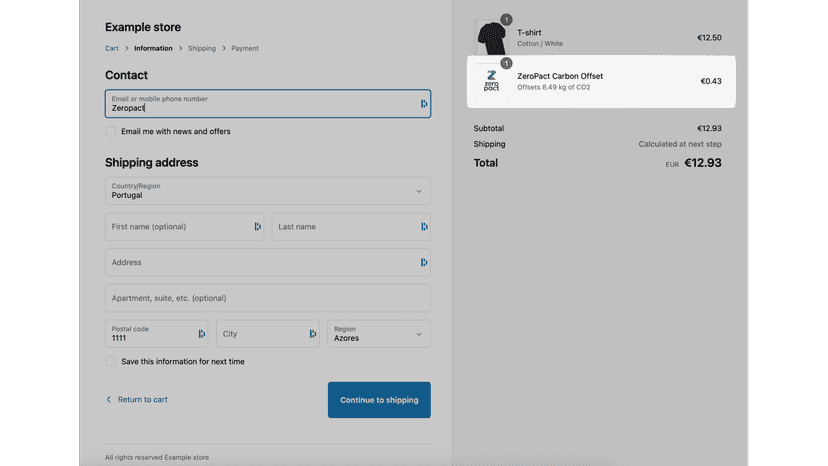Screen dimensions: 828x466
Task: Click Continue to shipping button
Action: [379, 400]
